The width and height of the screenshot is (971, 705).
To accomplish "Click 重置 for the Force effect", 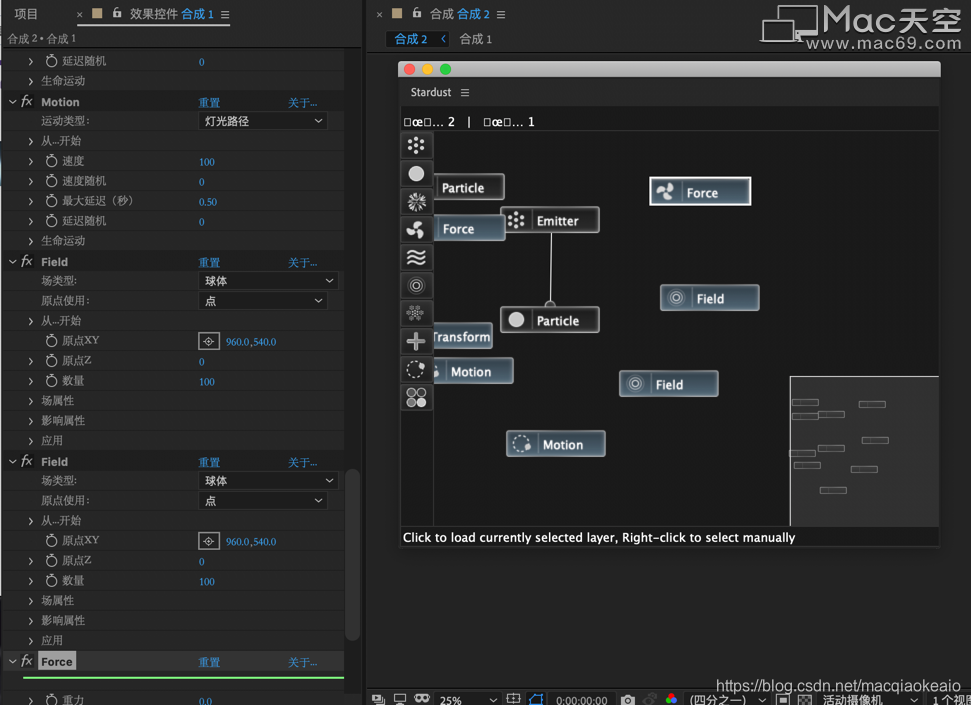I will click(209, 662).
